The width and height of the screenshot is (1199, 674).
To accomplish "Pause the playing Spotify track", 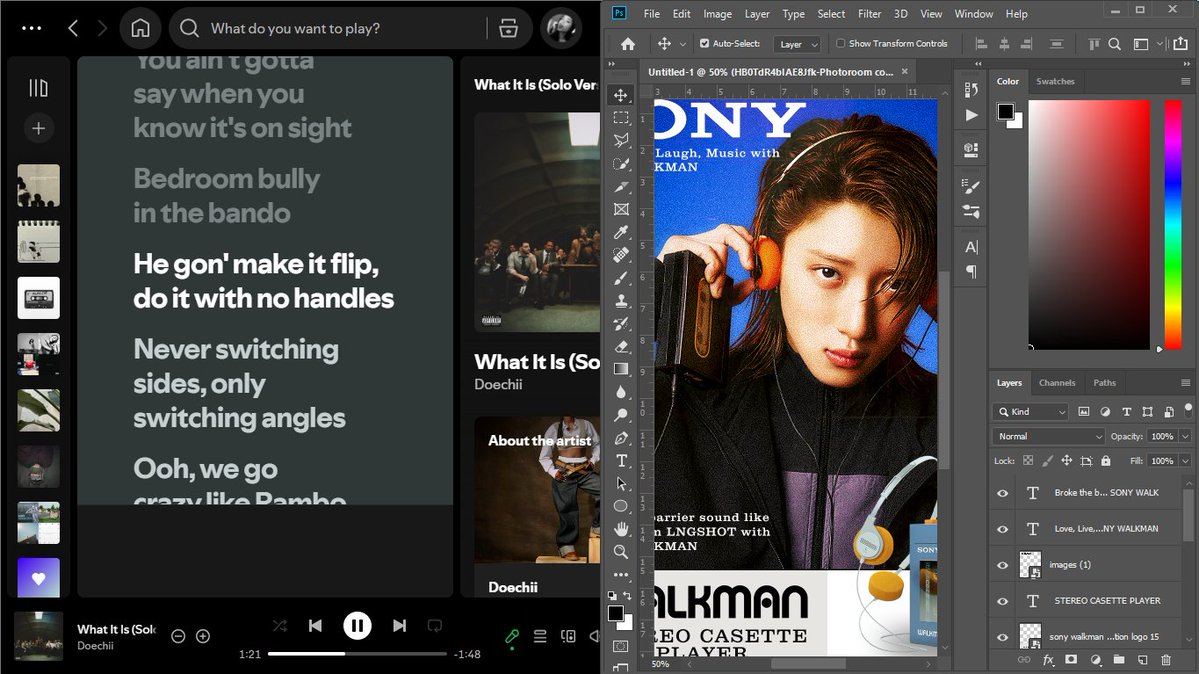I will coord(356,626).
